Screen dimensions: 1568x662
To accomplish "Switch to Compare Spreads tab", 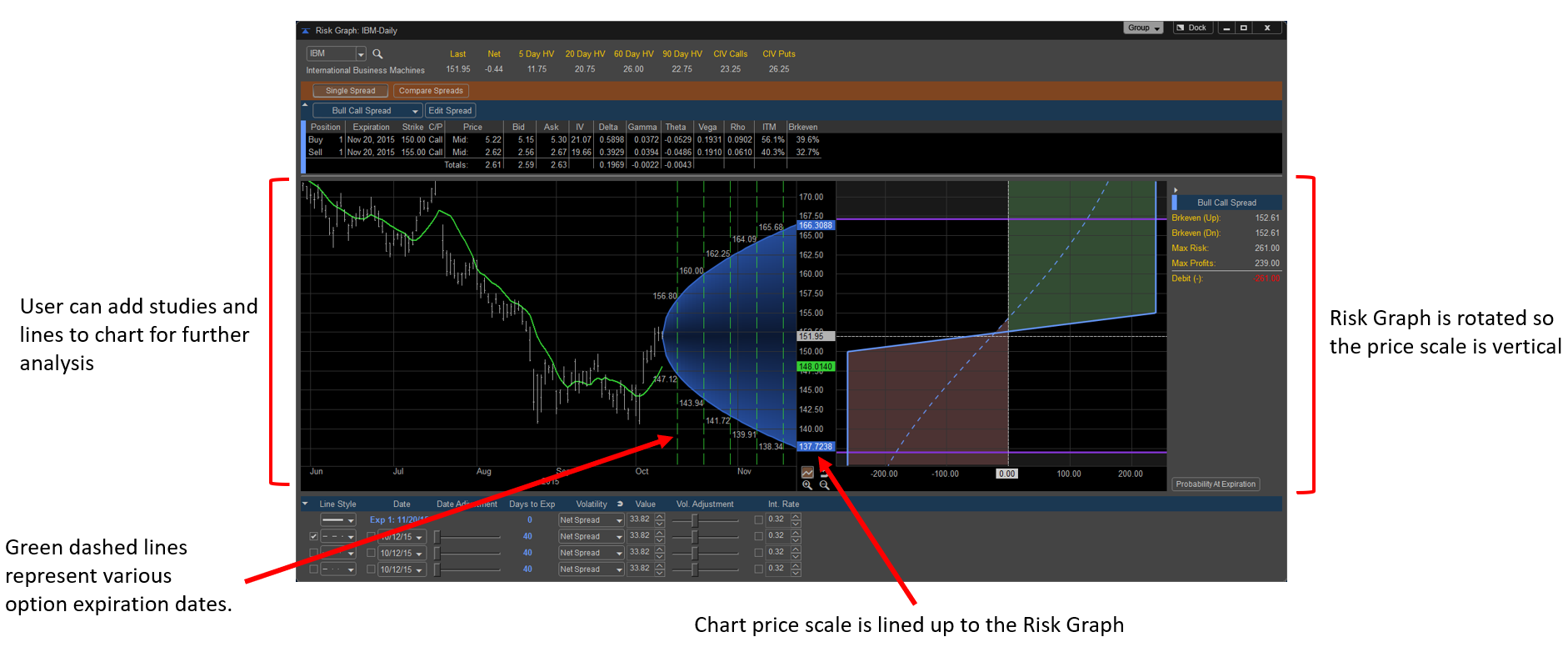I will (431, 91).
